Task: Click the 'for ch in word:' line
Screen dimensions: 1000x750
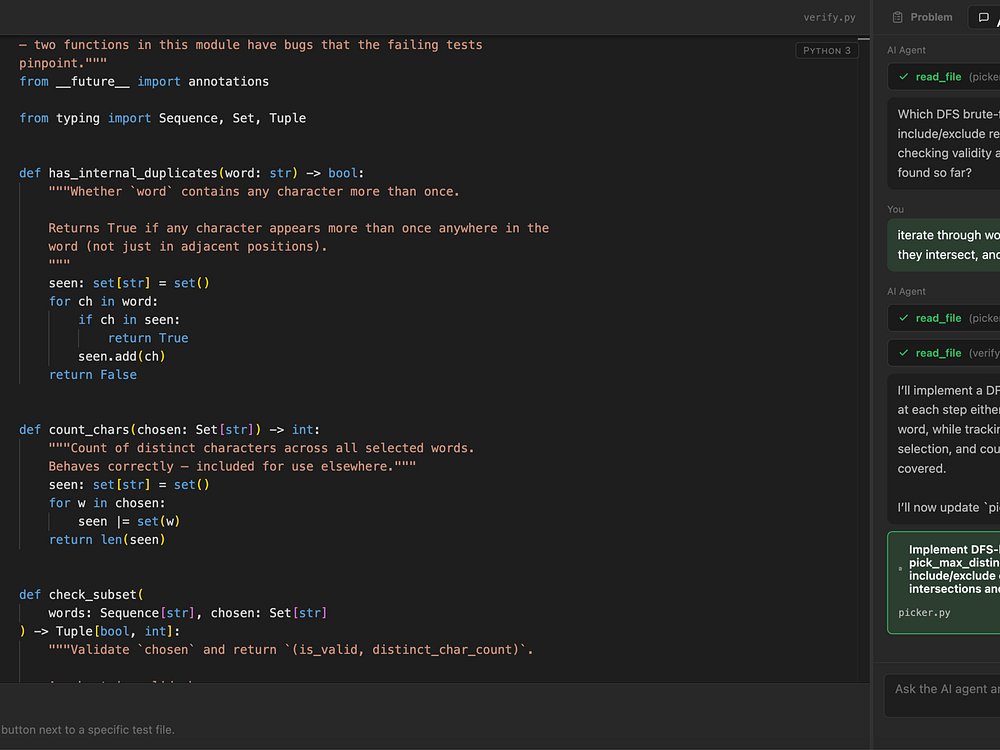Action: [x=103, y=301]
